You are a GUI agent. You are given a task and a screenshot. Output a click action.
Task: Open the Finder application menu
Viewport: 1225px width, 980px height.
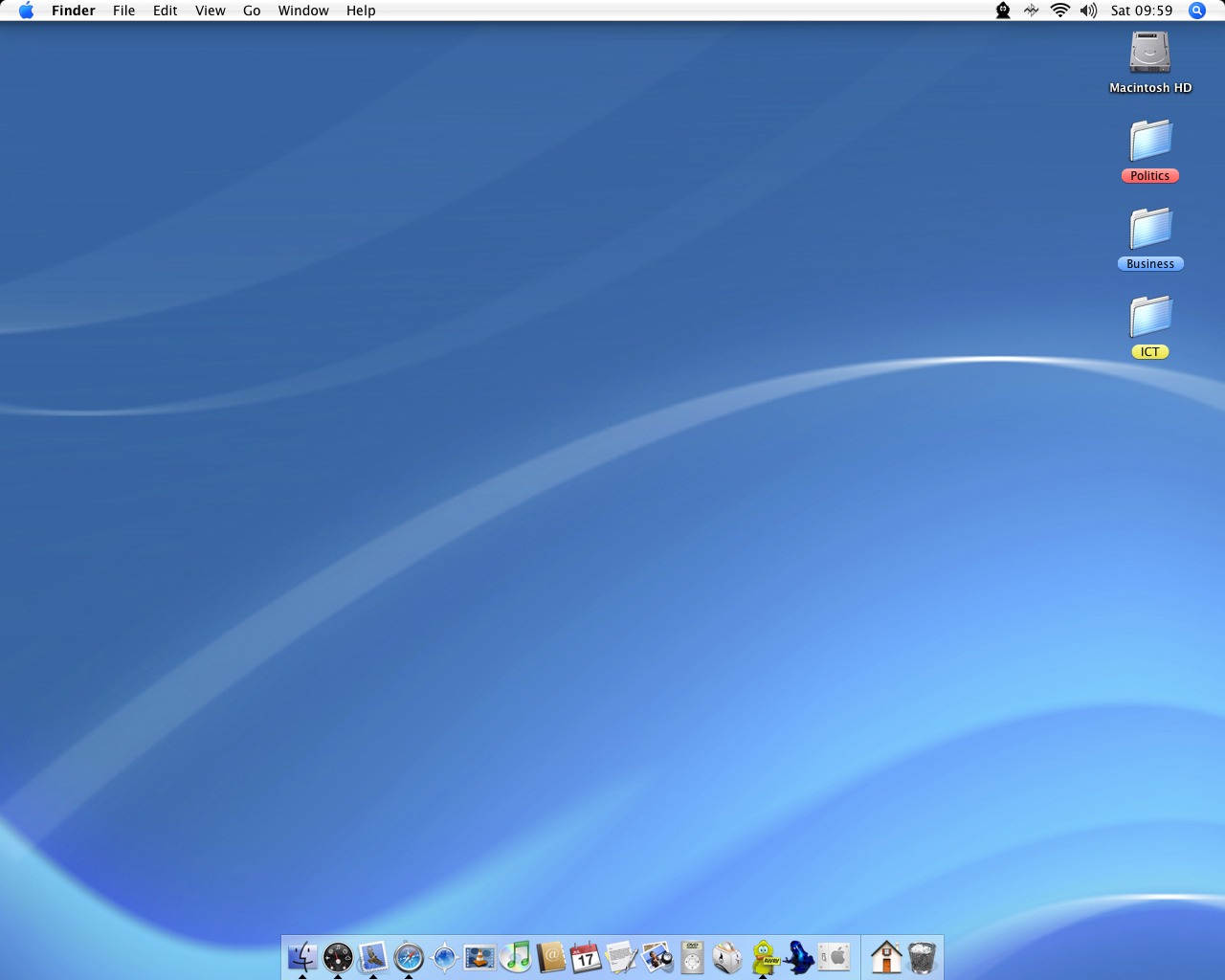[x=74, y=11]
